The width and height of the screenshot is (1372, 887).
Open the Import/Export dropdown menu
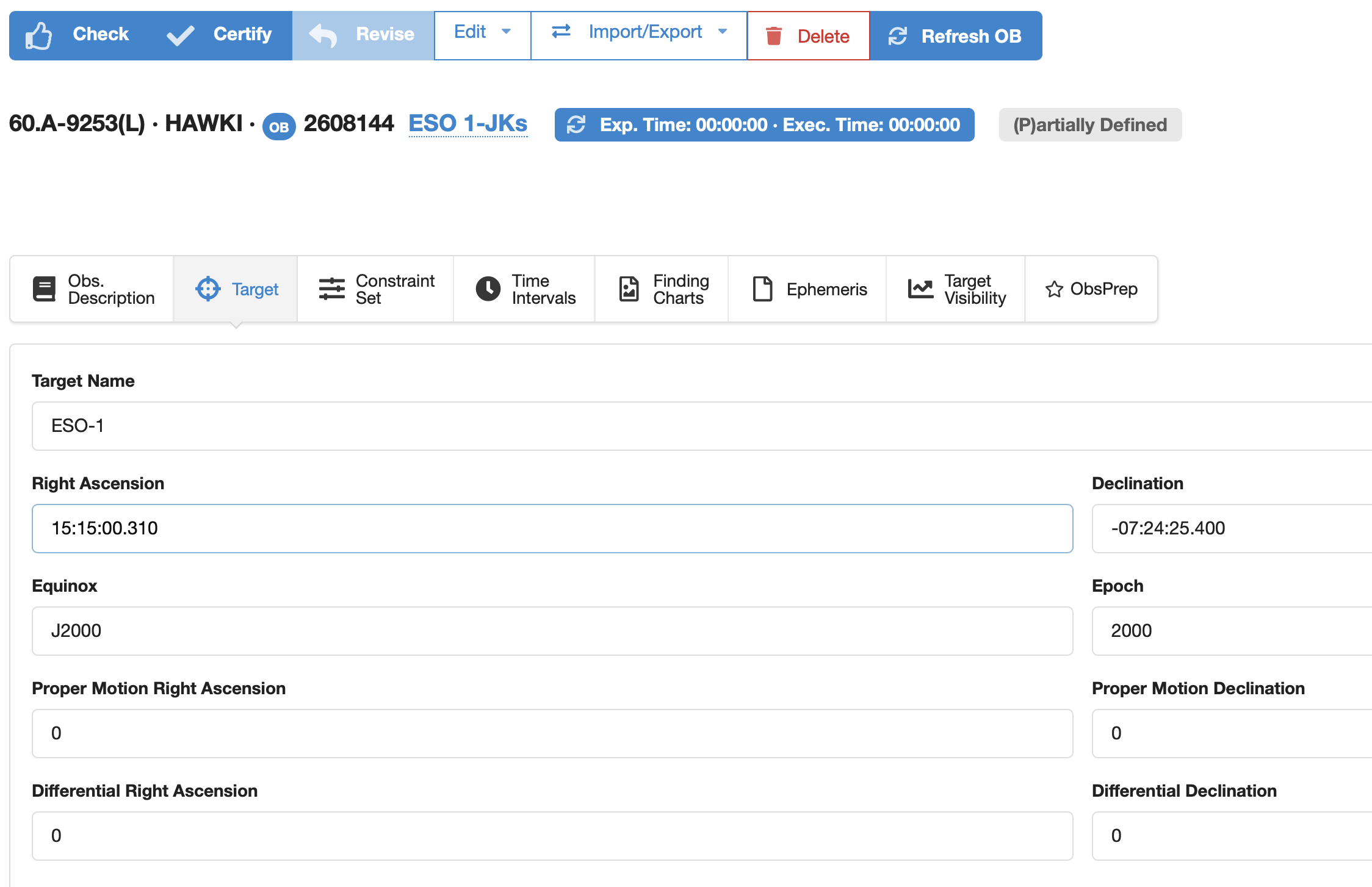tap(723, 32)
